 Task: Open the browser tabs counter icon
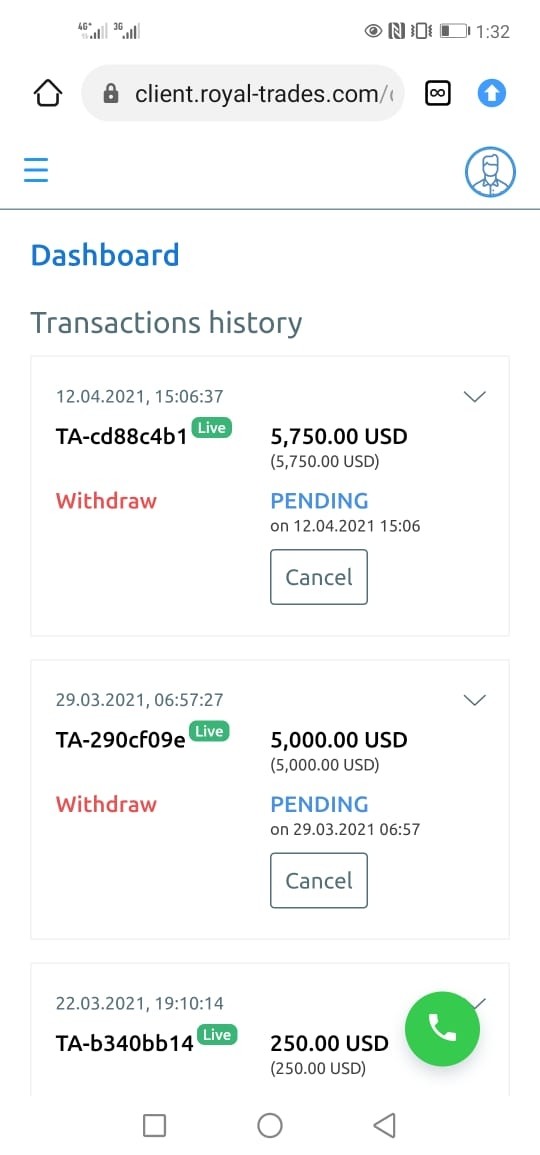tap(438, 94)
